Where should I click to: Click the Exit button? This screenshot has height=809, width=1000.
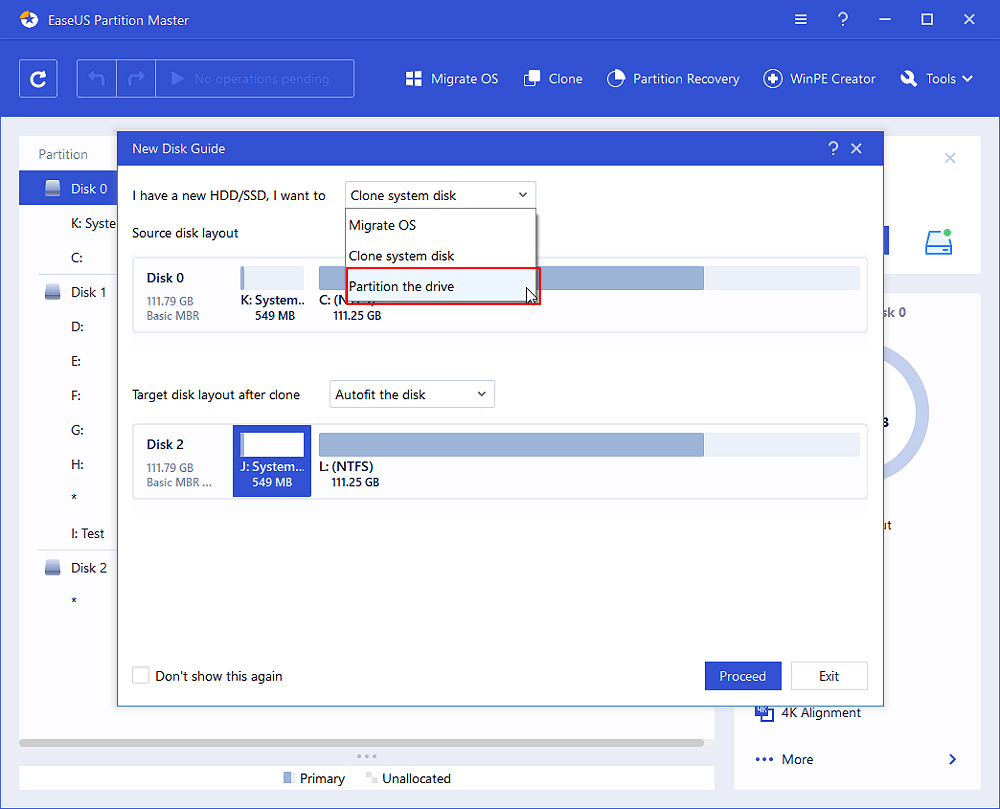(x=829, y=676)
